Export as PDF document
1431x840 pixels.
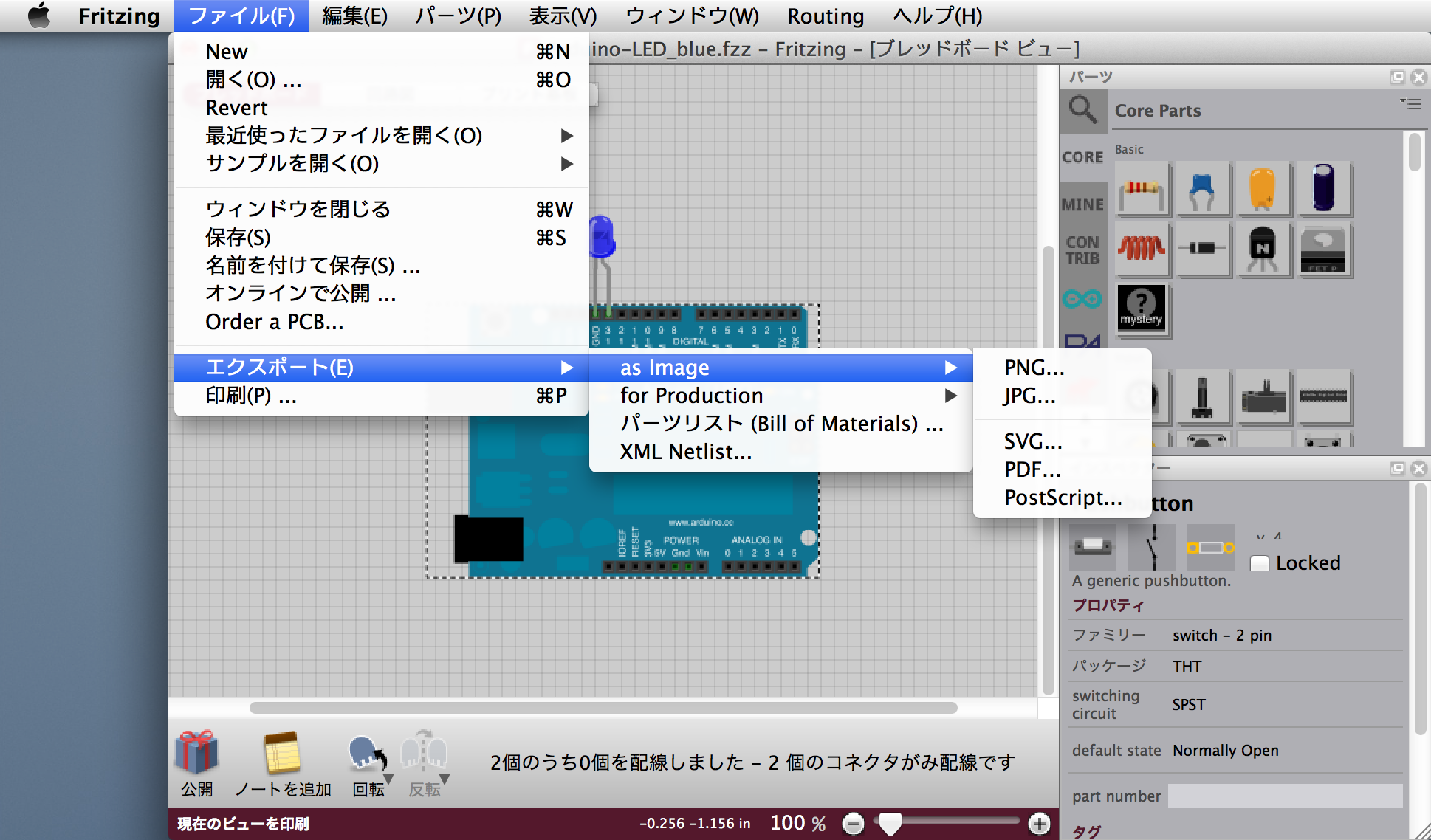pyautogui.click(x=1063, y=469)
